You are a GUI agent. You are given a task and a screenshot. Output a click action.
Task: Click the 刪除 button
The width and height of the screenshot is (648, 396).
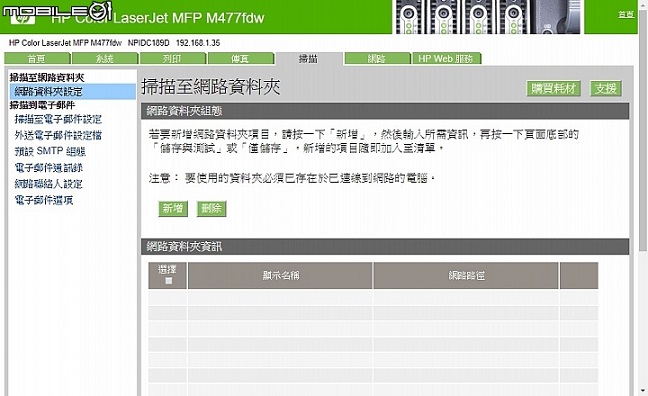tap(212, 208)
